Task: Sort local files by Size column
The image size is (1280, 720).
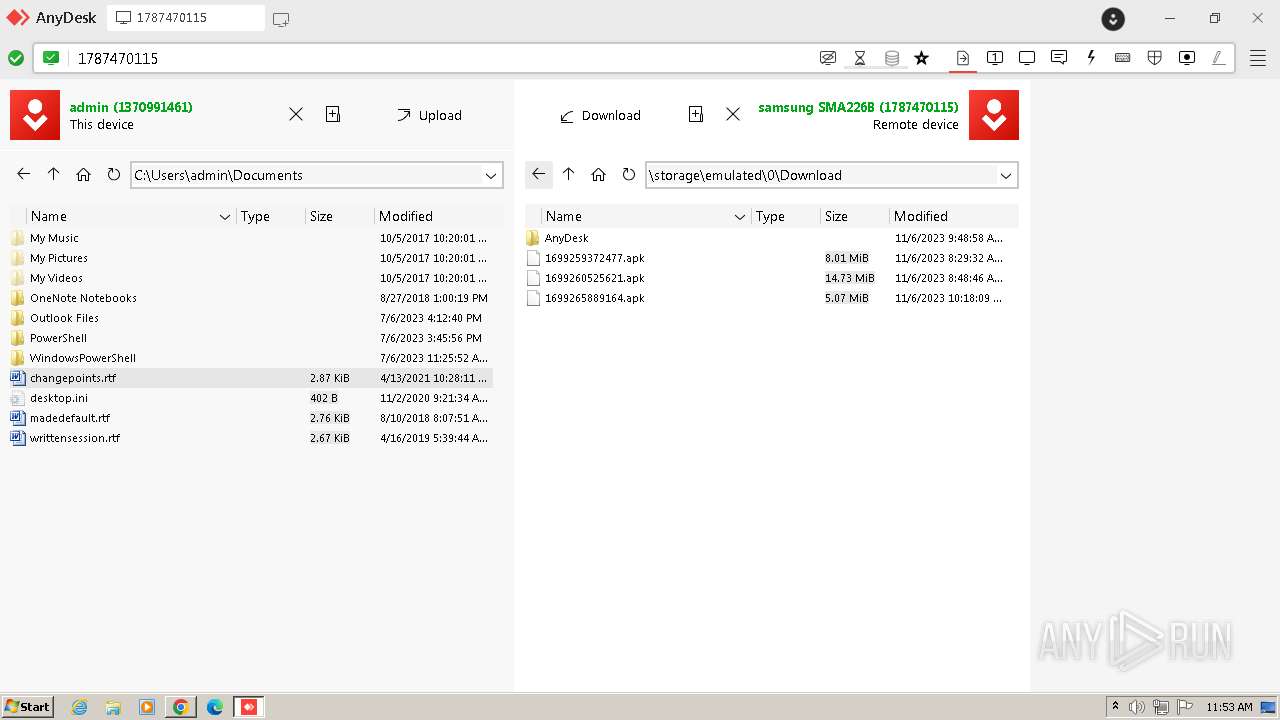Action: (x=339, y=216)
